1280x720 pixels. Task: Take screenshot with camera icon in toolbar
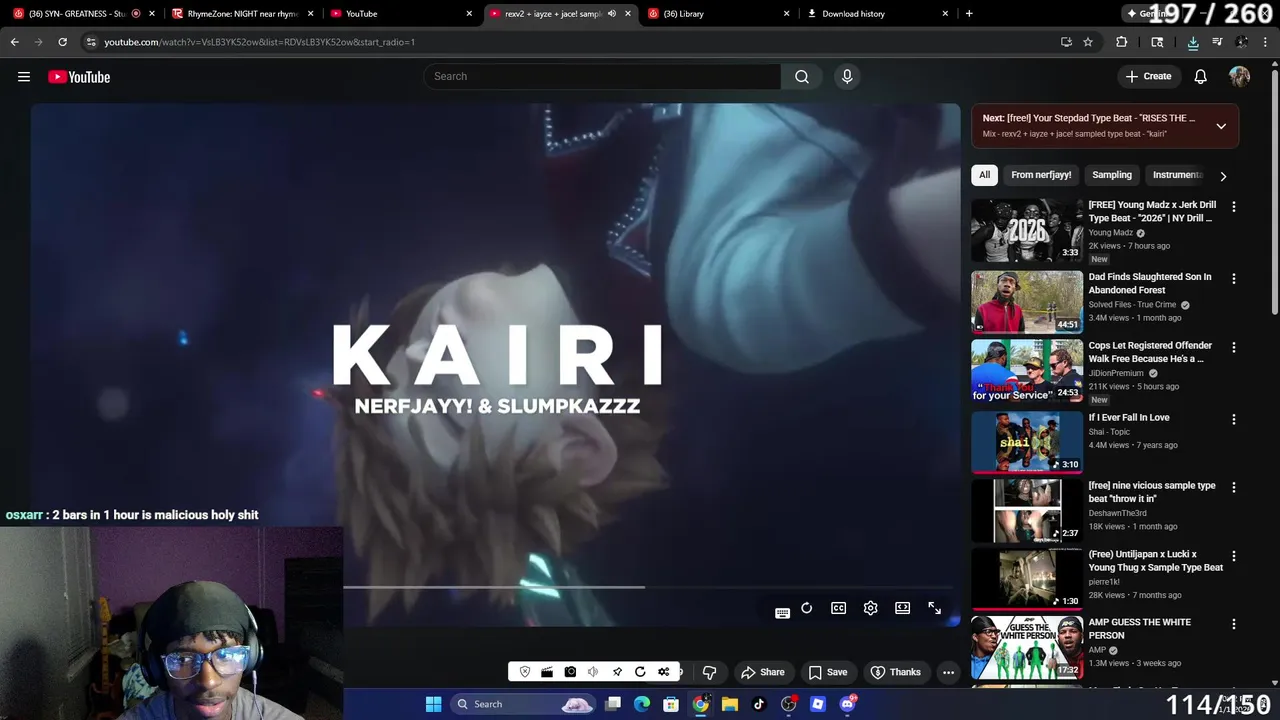pos(570,672)
